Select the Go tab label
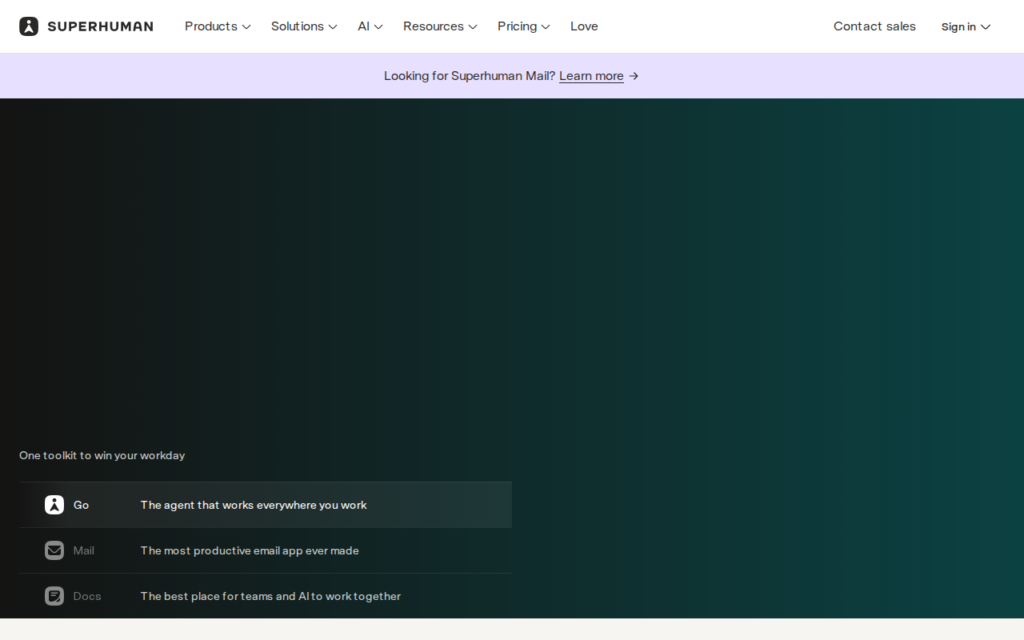Screen dimensions: 1024x640 point(81,505)
